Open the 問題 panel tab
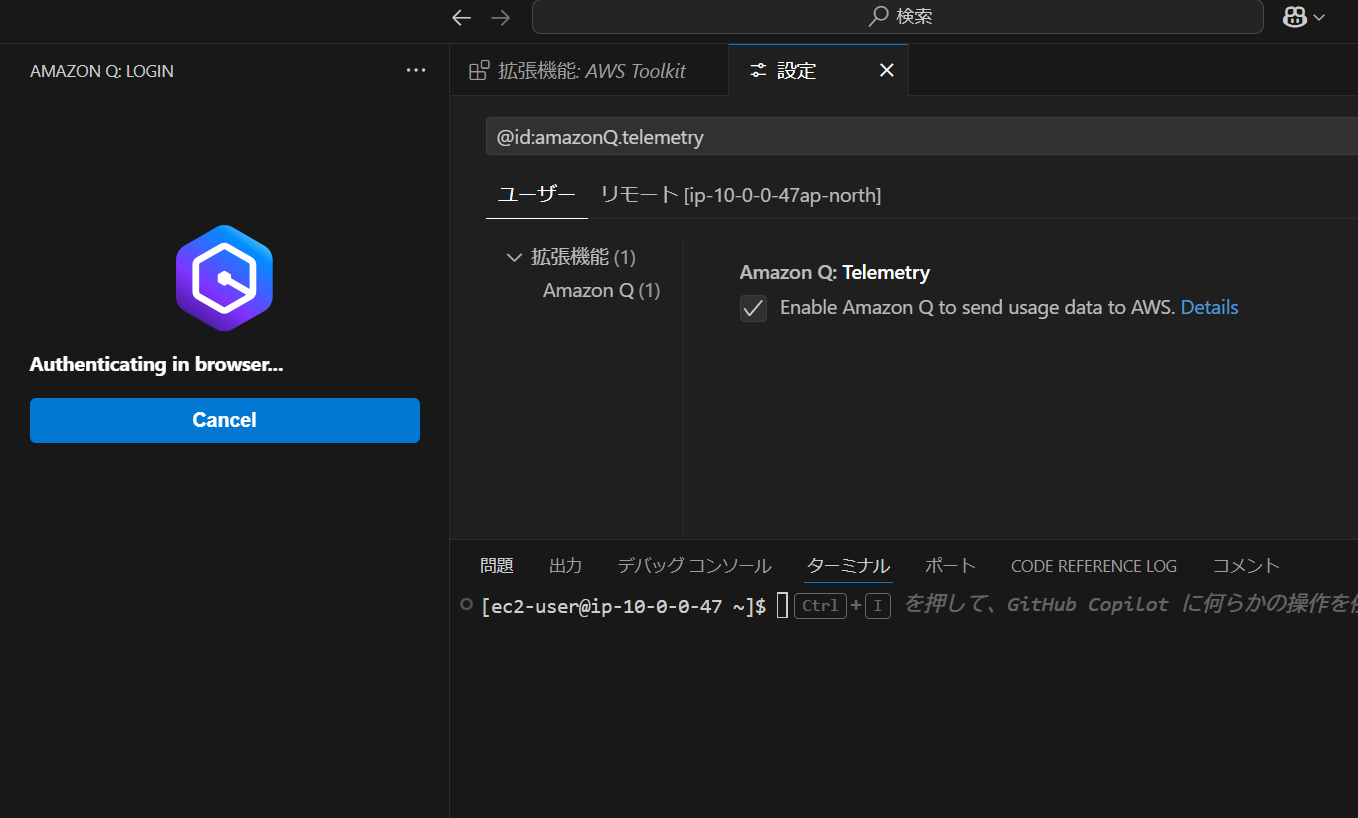Screen dimensions: 1358x818 [x=497, y=566]
